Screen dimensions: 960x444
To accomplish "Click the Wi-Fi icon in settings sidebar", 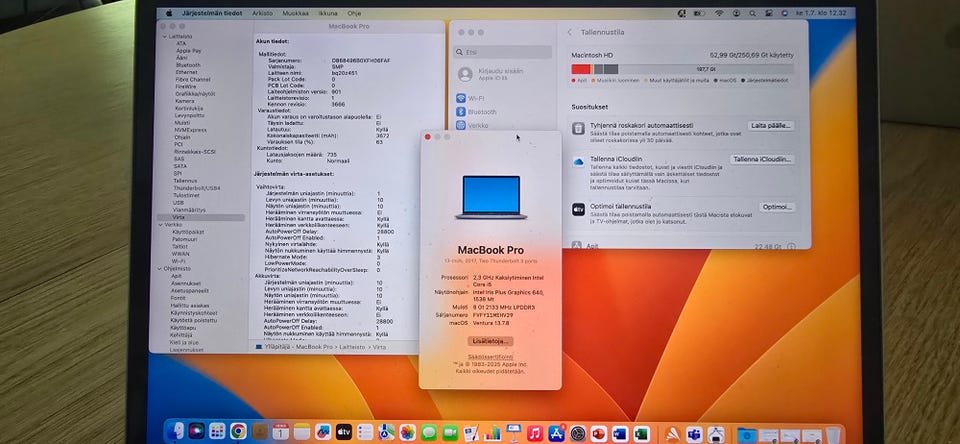I will tap(461, 98).
